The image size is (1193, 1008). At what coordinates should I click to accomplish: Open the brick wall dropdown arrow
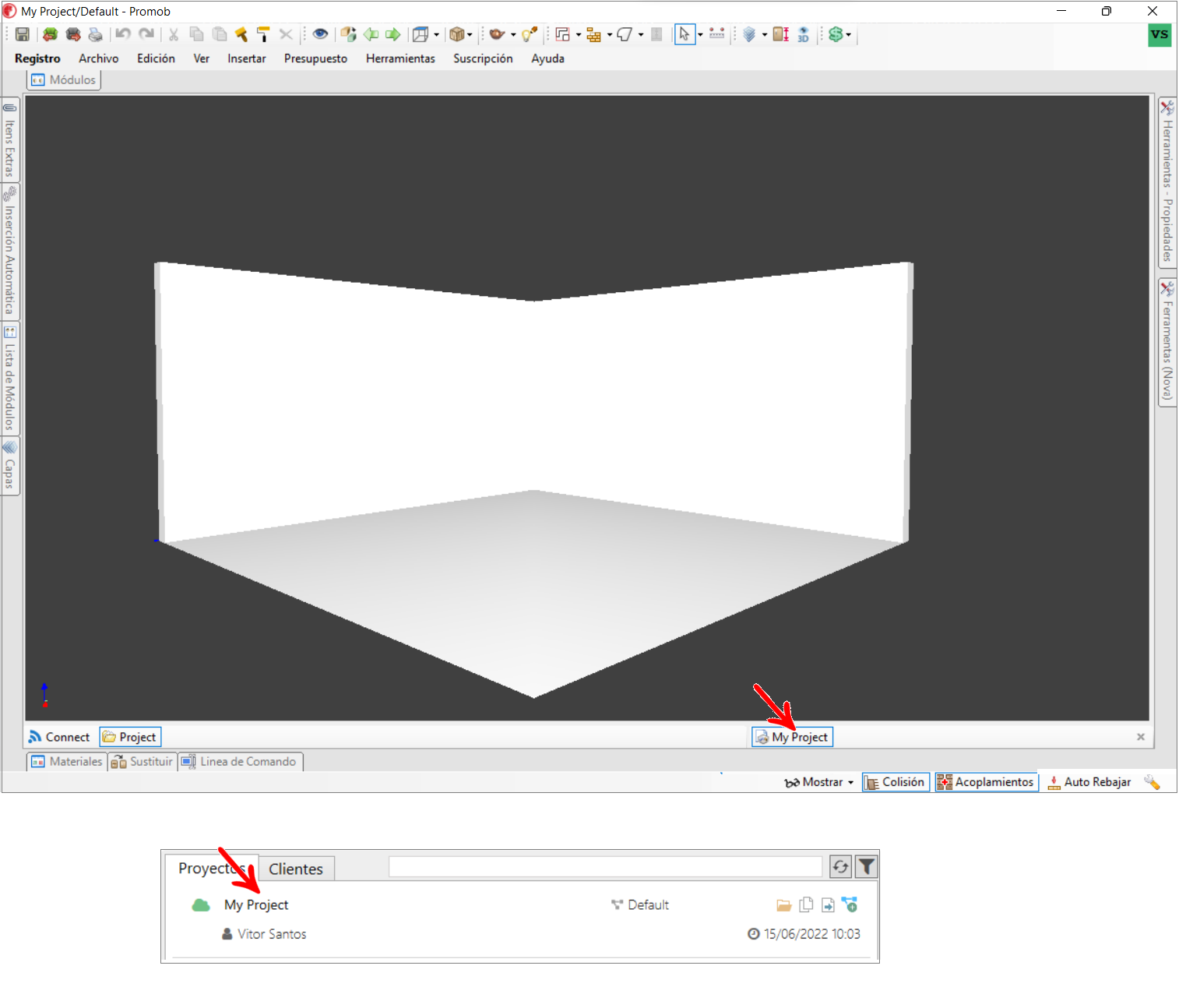(610, 34)
